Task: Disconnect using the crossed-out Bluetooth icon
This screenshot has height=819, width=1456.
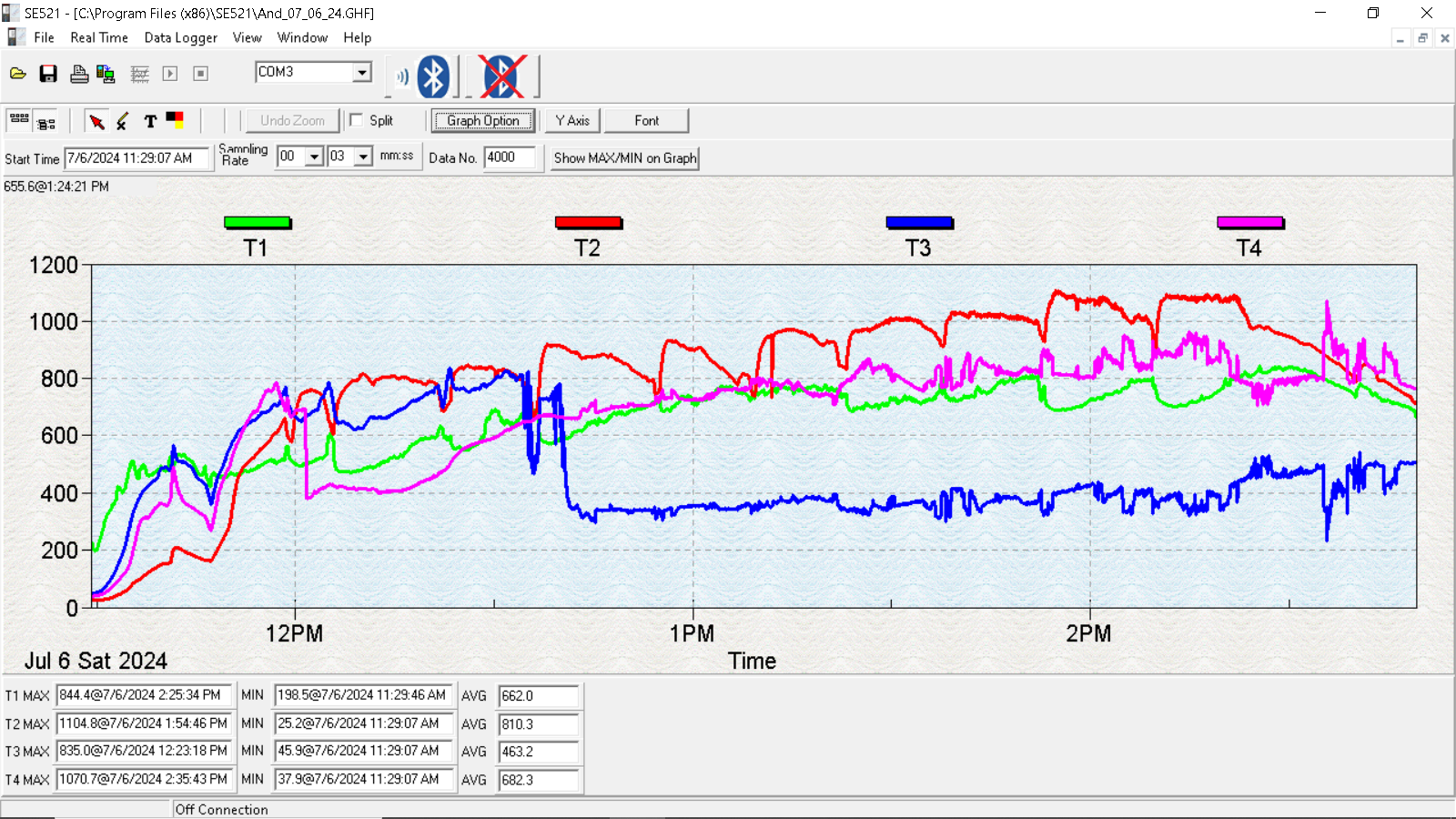Action: [501, 76]
